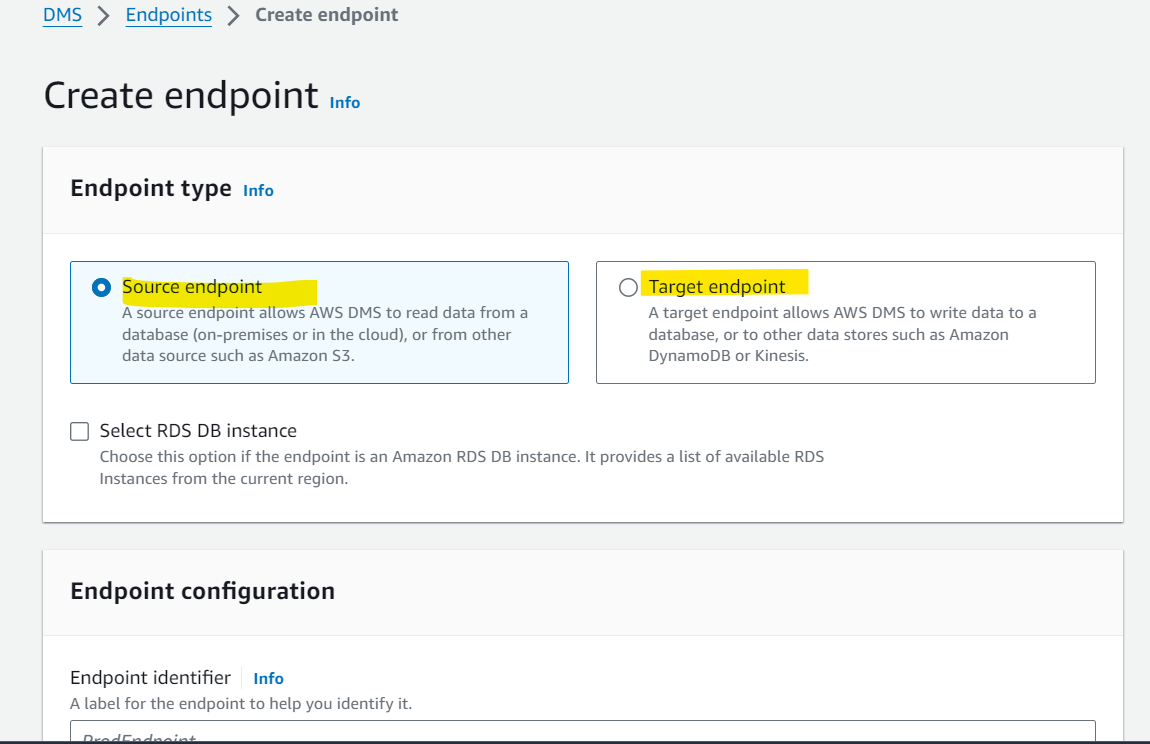This screenshot has width=1150, height=744.
Task: Click the highlighted Target endpoint label
Action: click(x=717, y=287)
